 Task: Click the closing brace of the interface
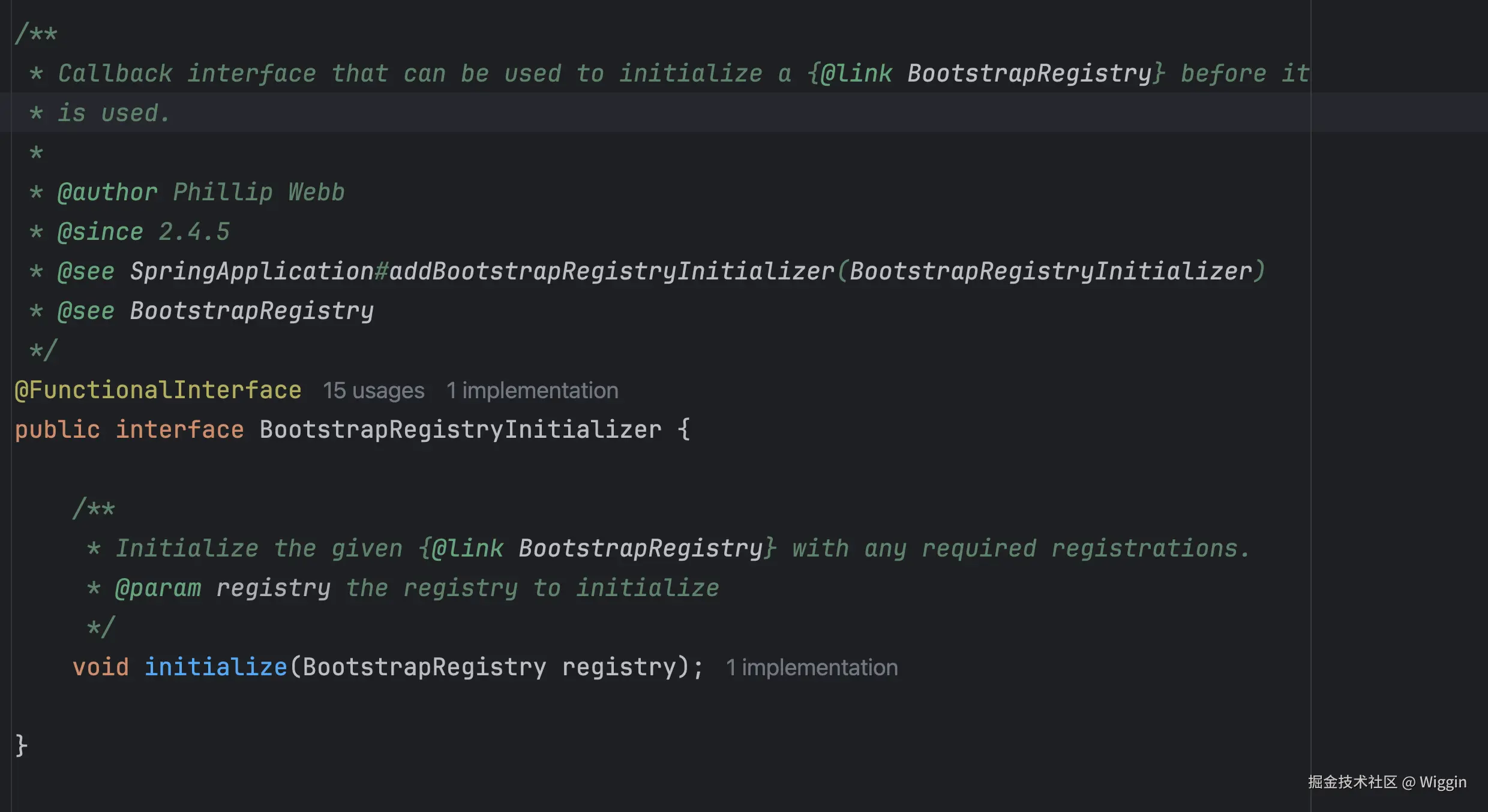pyautogui.click(x=21, y=745)
